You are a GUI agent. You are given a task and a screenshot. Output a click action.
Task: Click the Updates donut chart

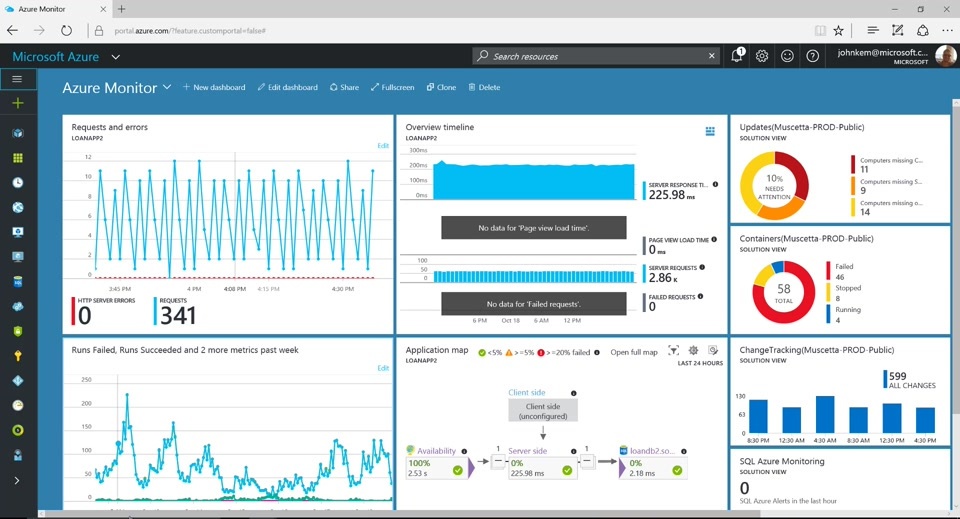pos(774,185)
